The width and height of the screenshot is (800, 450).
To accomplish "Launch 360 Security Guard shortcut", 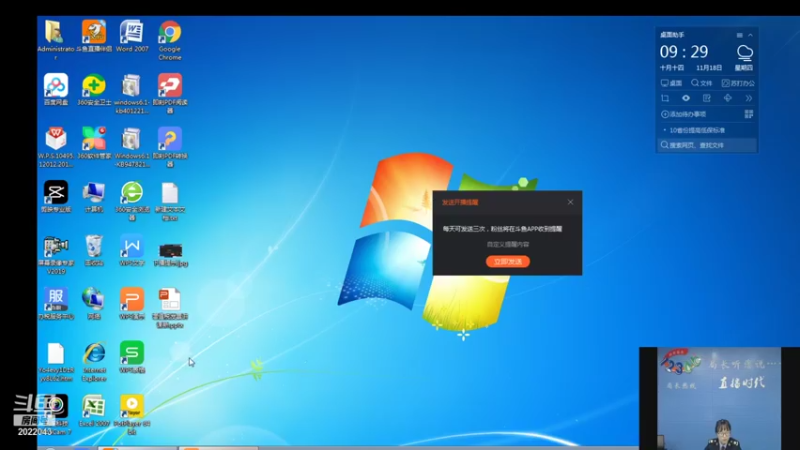I will [94, 89].
